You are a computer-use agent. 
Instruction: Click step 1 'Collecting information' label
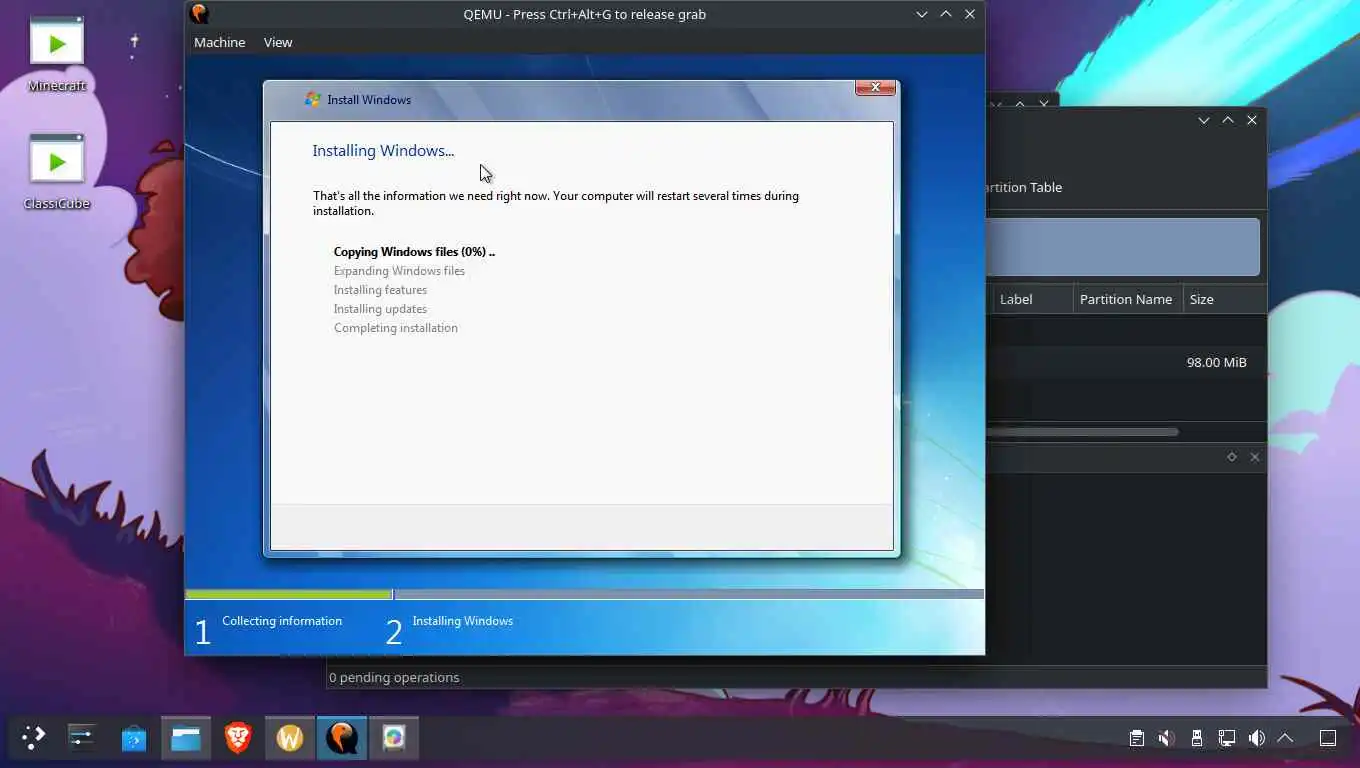(282, 621)
